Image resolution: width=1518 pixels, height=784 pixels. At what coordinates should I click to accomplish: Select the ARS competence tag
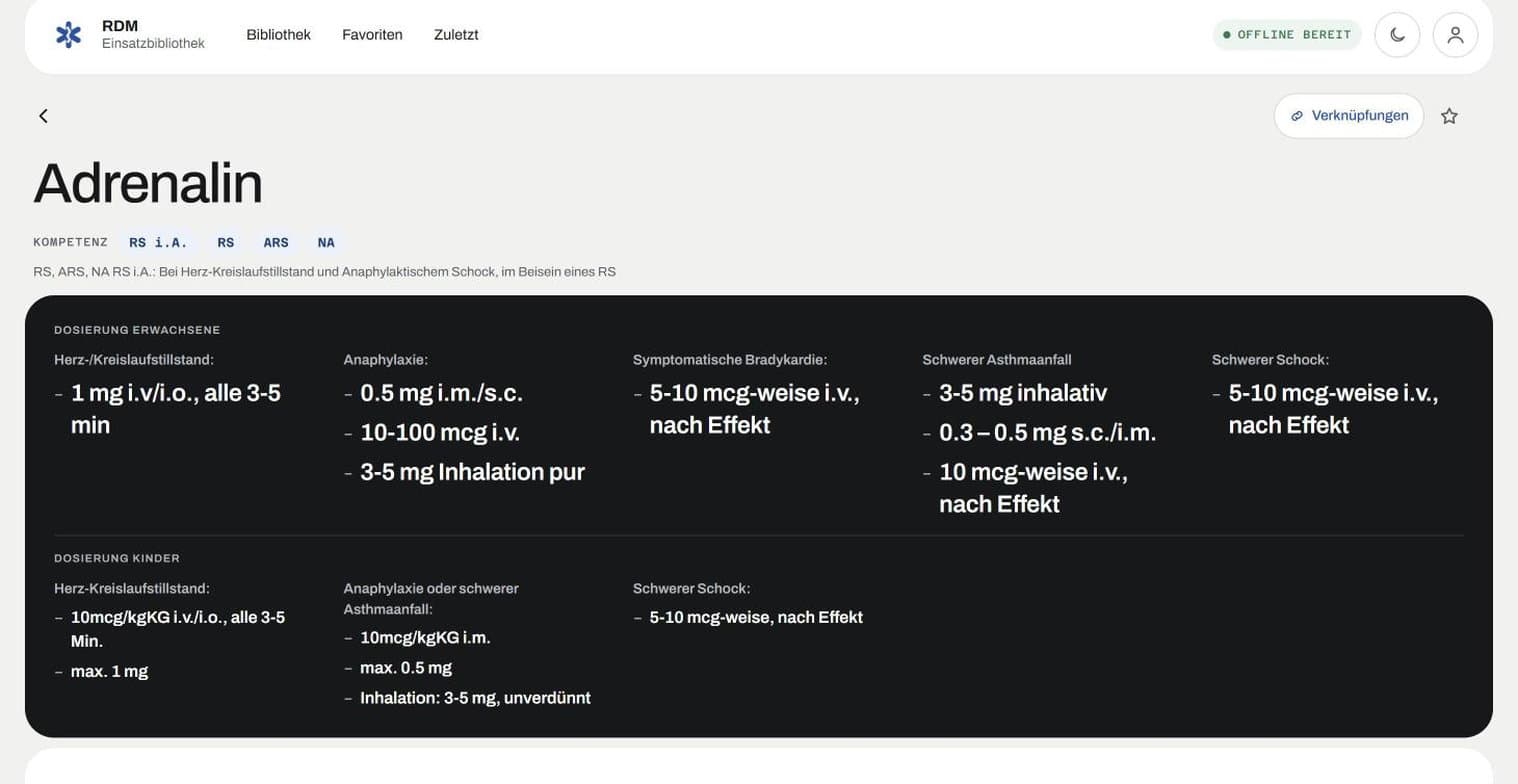coord(276,242)
